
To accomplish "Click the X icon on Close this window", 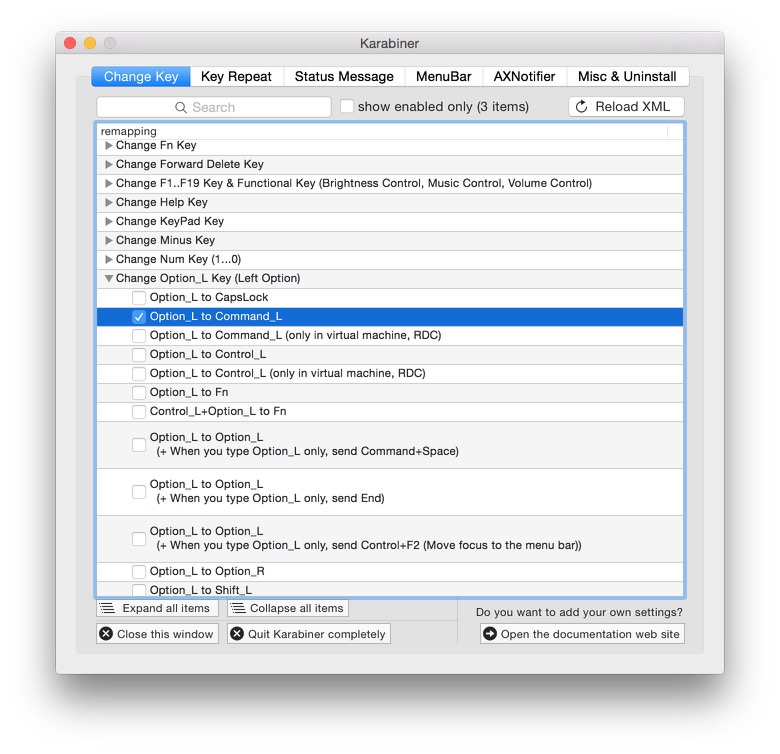I will point(106,634).
